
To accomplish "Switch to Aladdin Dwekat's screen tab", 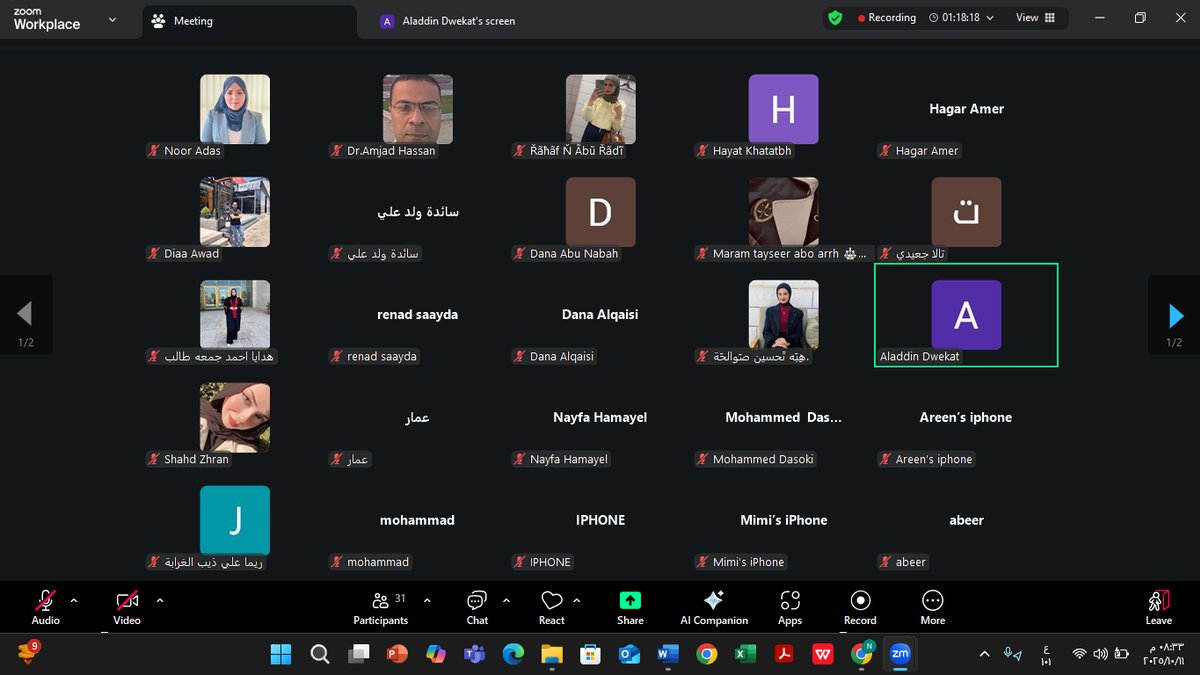I will (448, 21).
